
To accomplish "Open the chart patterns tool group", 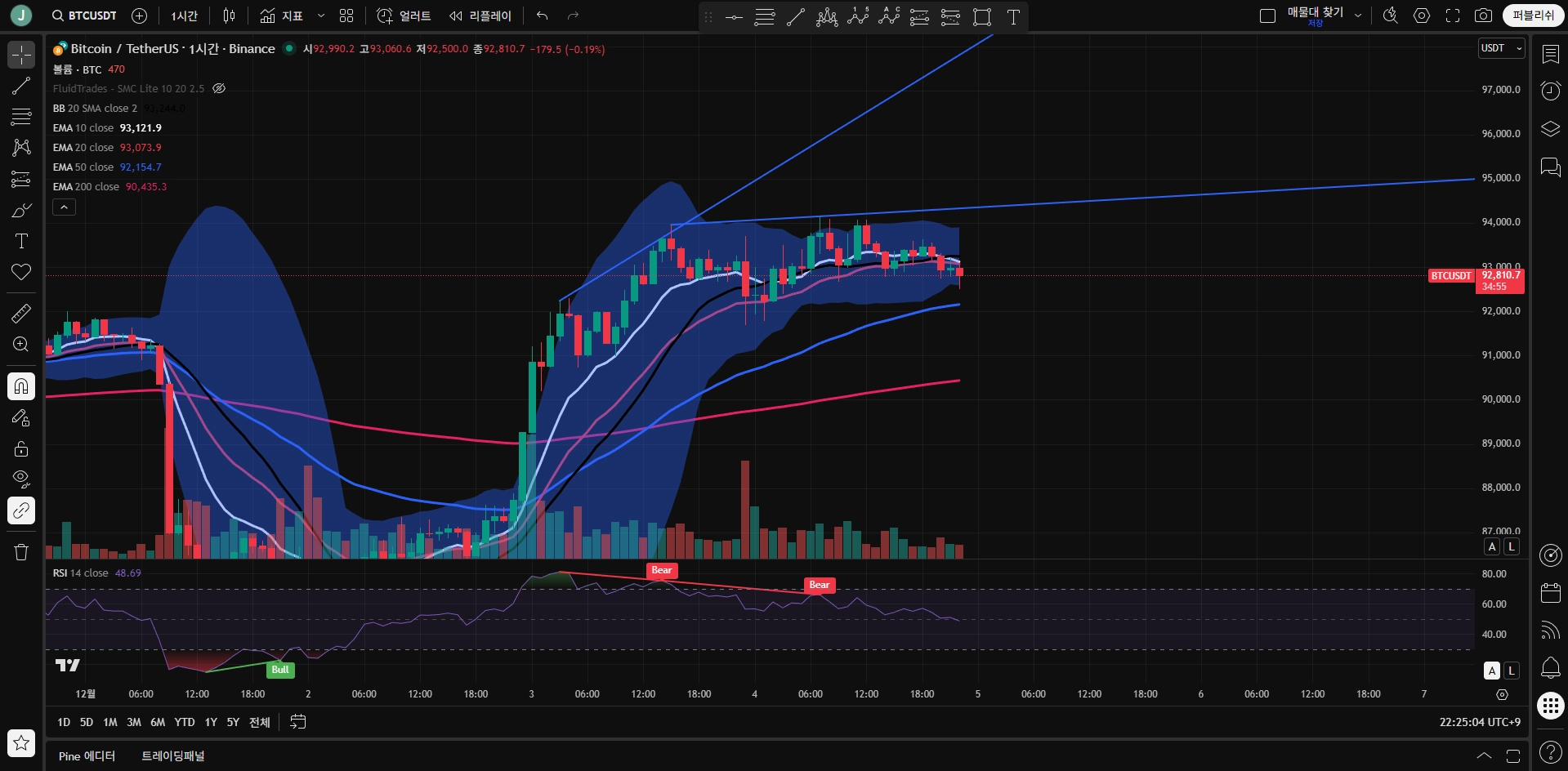I will (21, 148).
